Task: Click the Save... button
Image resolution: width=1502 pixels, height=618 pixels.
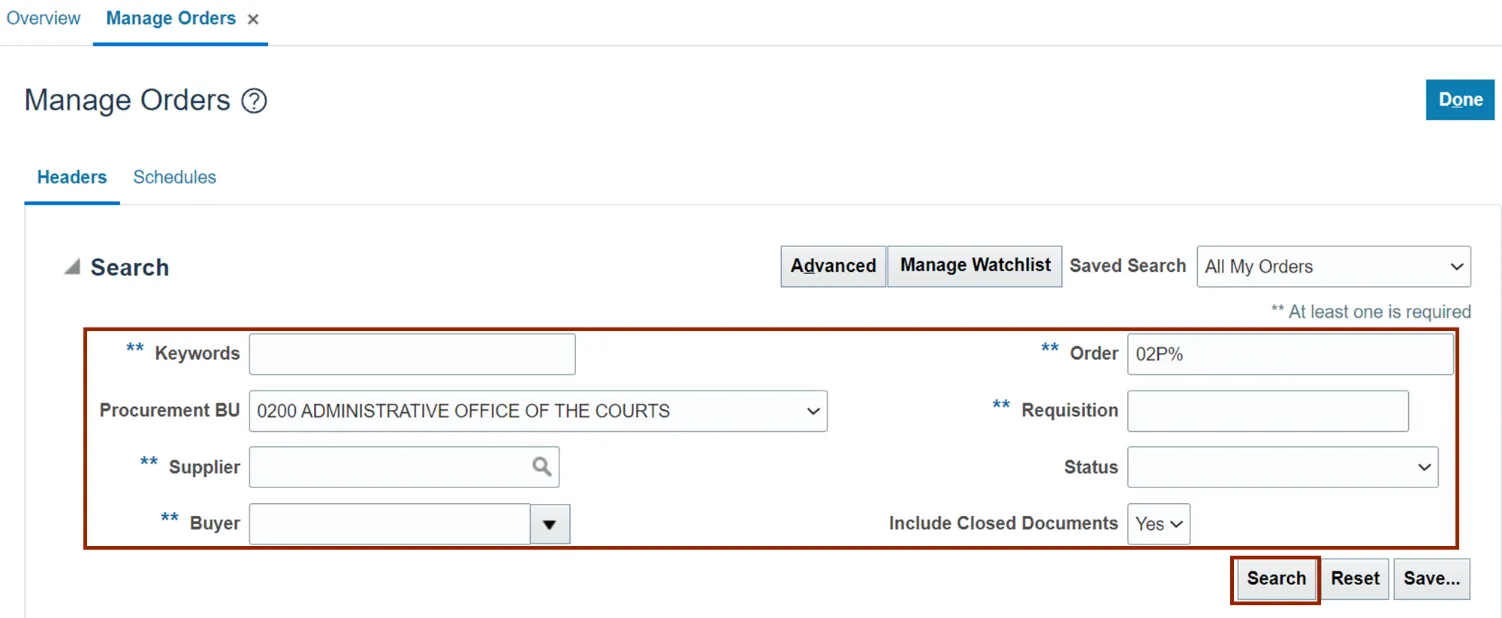Action: [x=1431, y=579]
